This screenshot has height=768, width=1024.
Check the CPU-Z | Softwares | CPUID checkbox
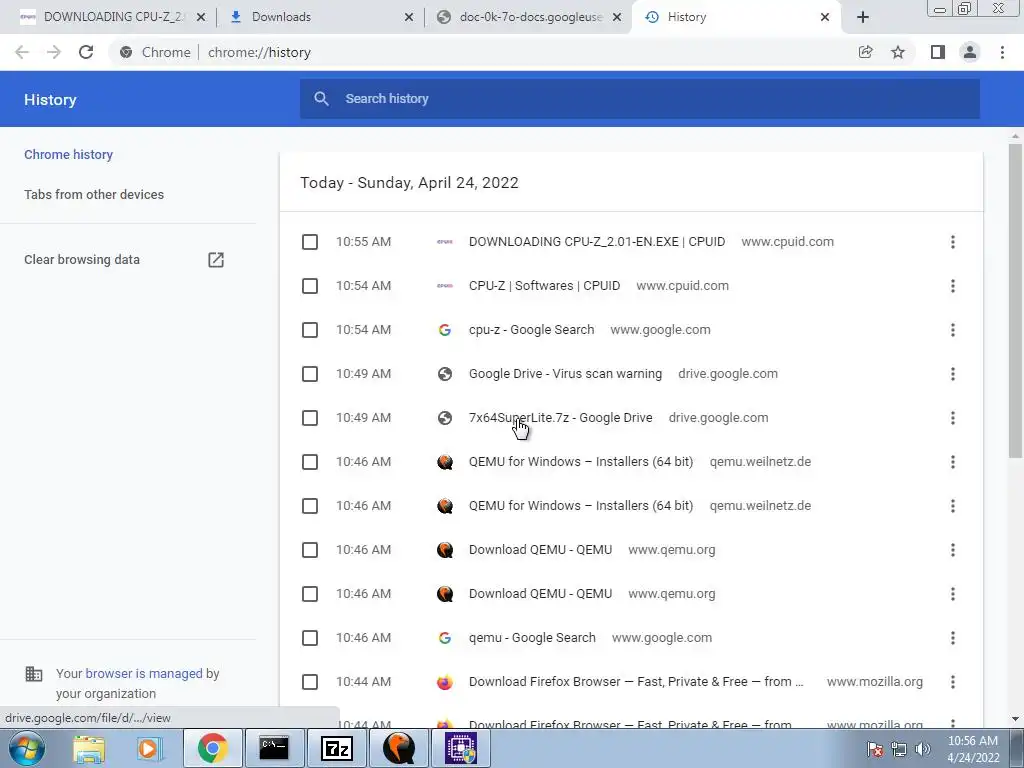click(310, 286)
